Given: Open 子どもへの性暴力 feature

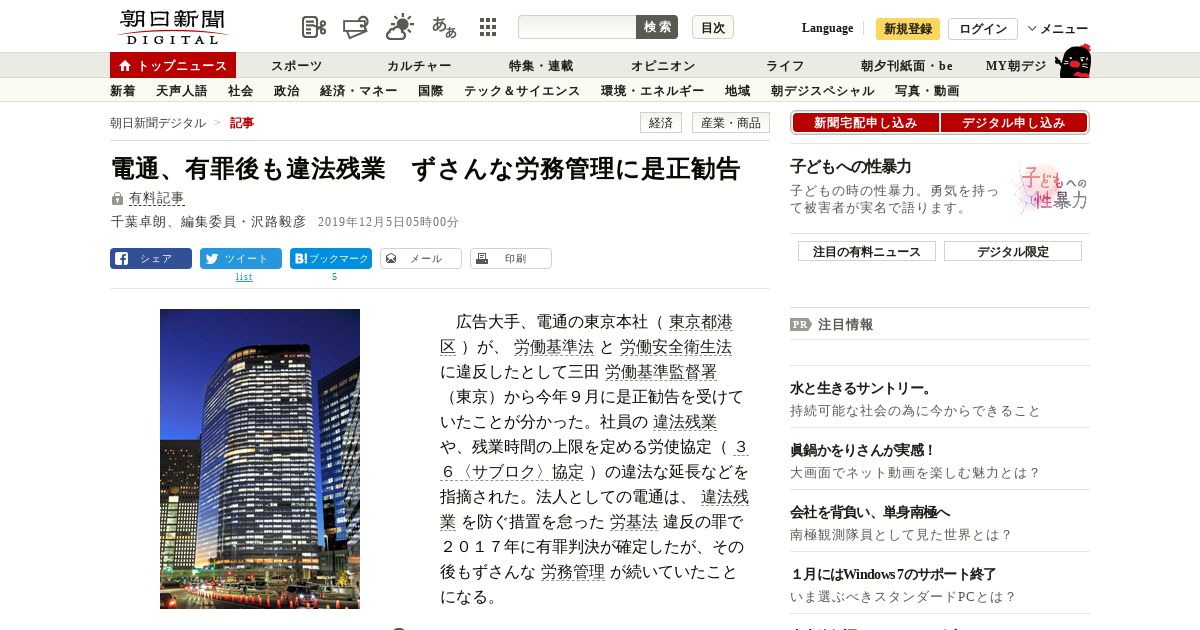Looking at the screenshot, I should pos(850,166).
